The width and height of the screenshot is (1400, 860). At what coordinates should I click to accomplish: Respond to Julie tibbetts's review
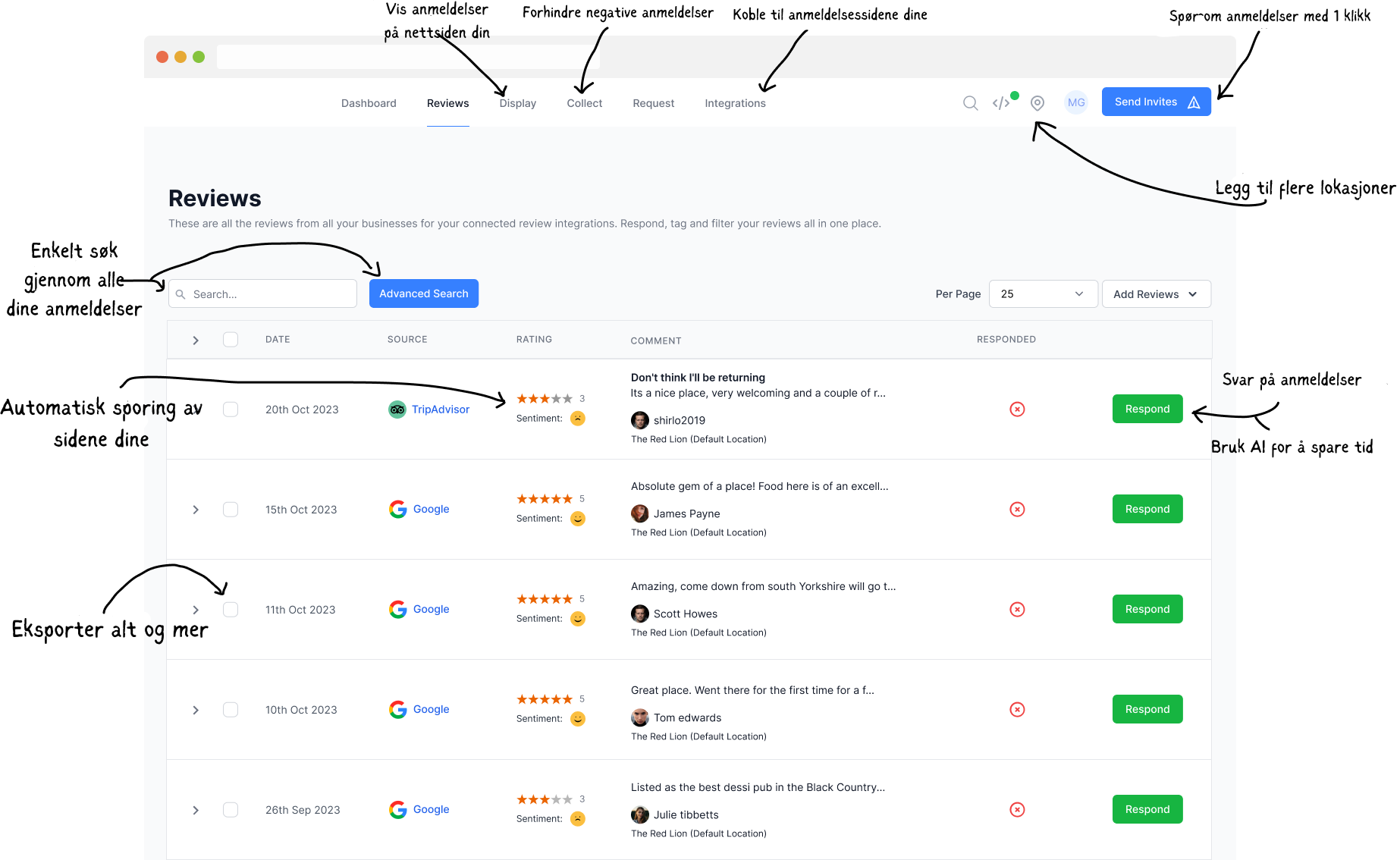click(x=1147, y=809)
